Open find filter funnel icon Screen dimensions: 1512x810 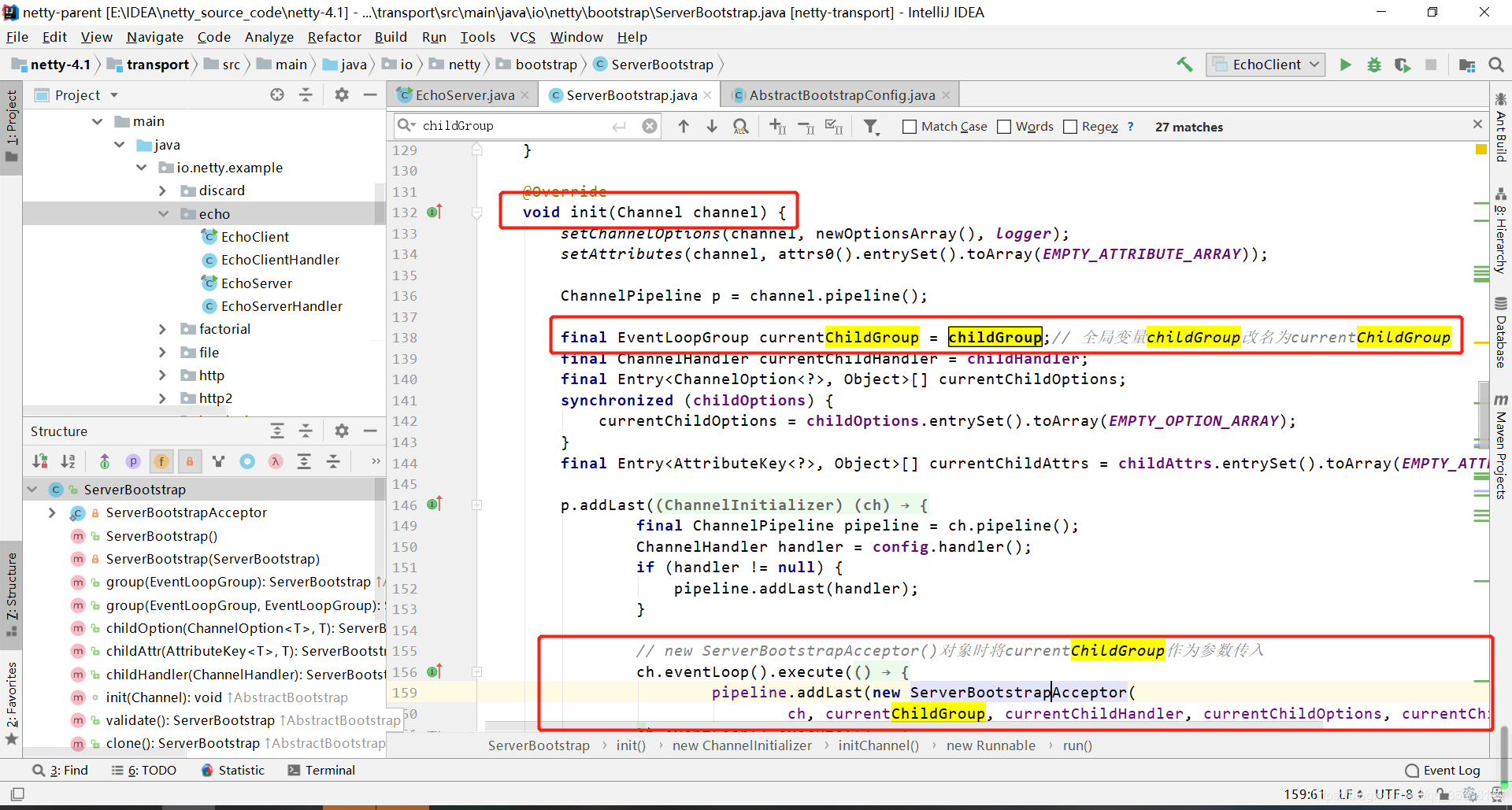(x=871, y=126)
